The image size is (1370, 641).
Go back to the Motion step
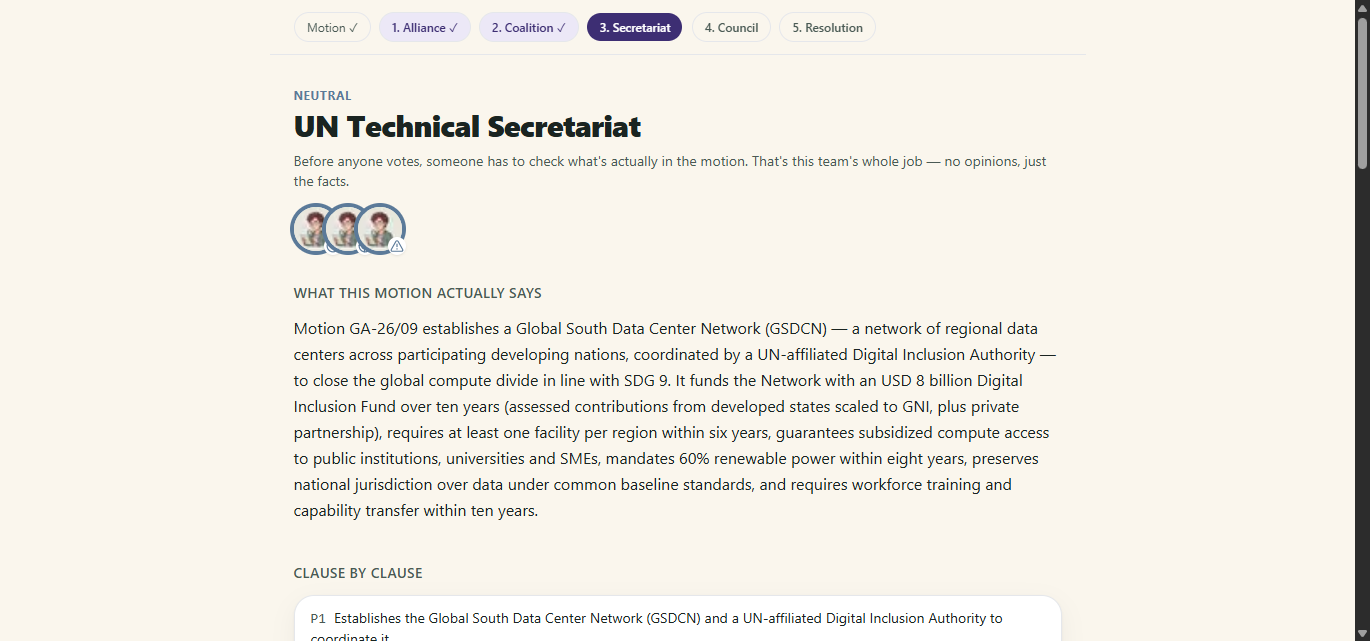332,27
